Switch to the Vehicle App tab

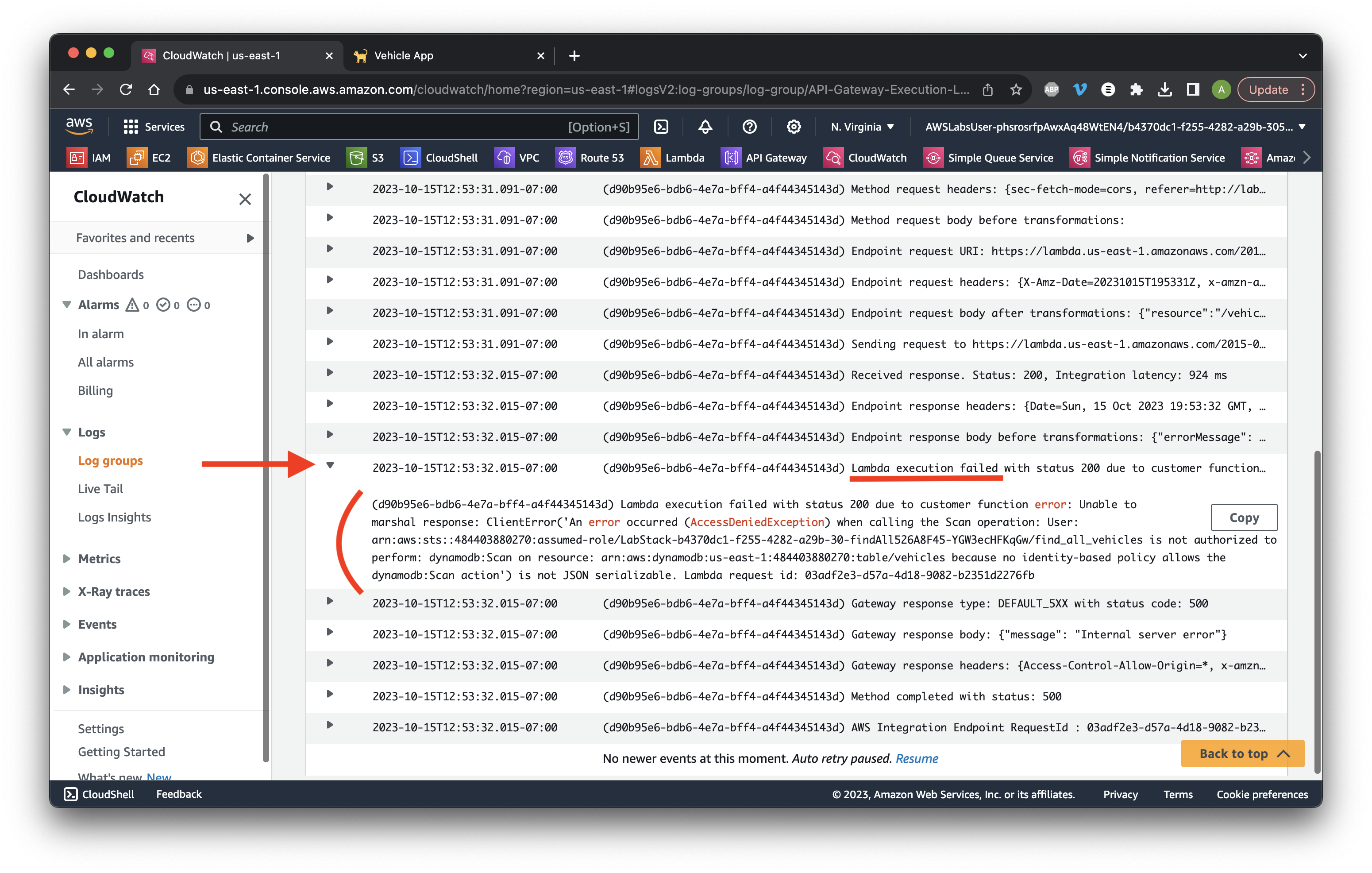tap(448, 55)
